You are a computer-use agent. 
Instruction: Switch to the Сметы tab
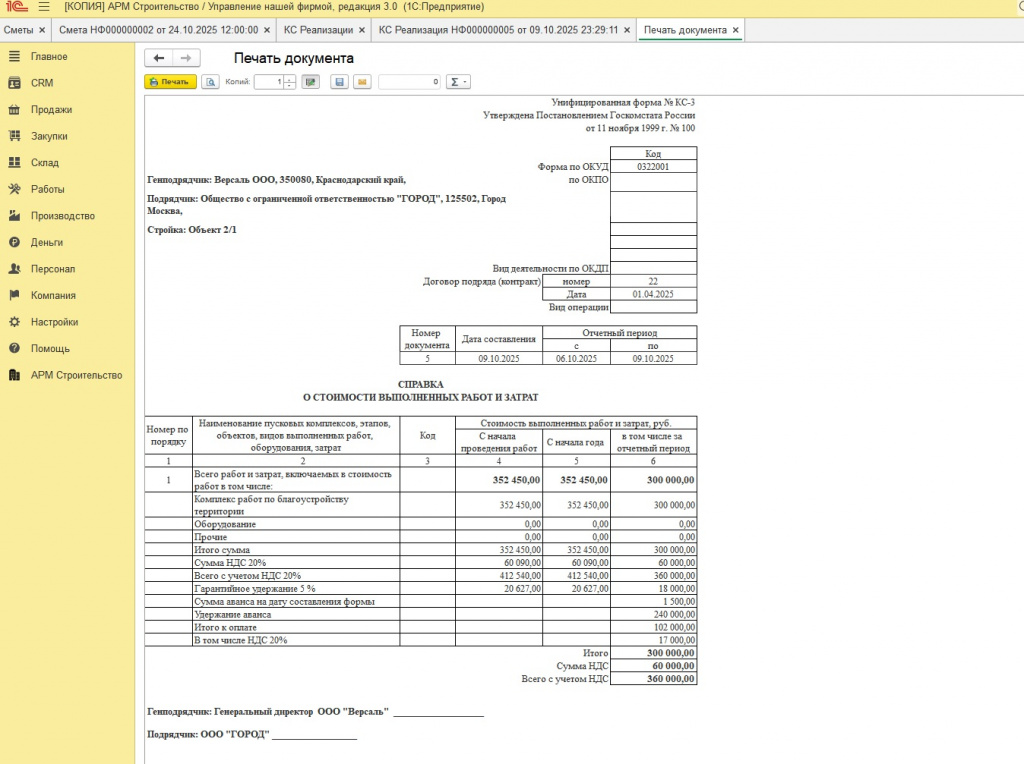click(18, 30)
